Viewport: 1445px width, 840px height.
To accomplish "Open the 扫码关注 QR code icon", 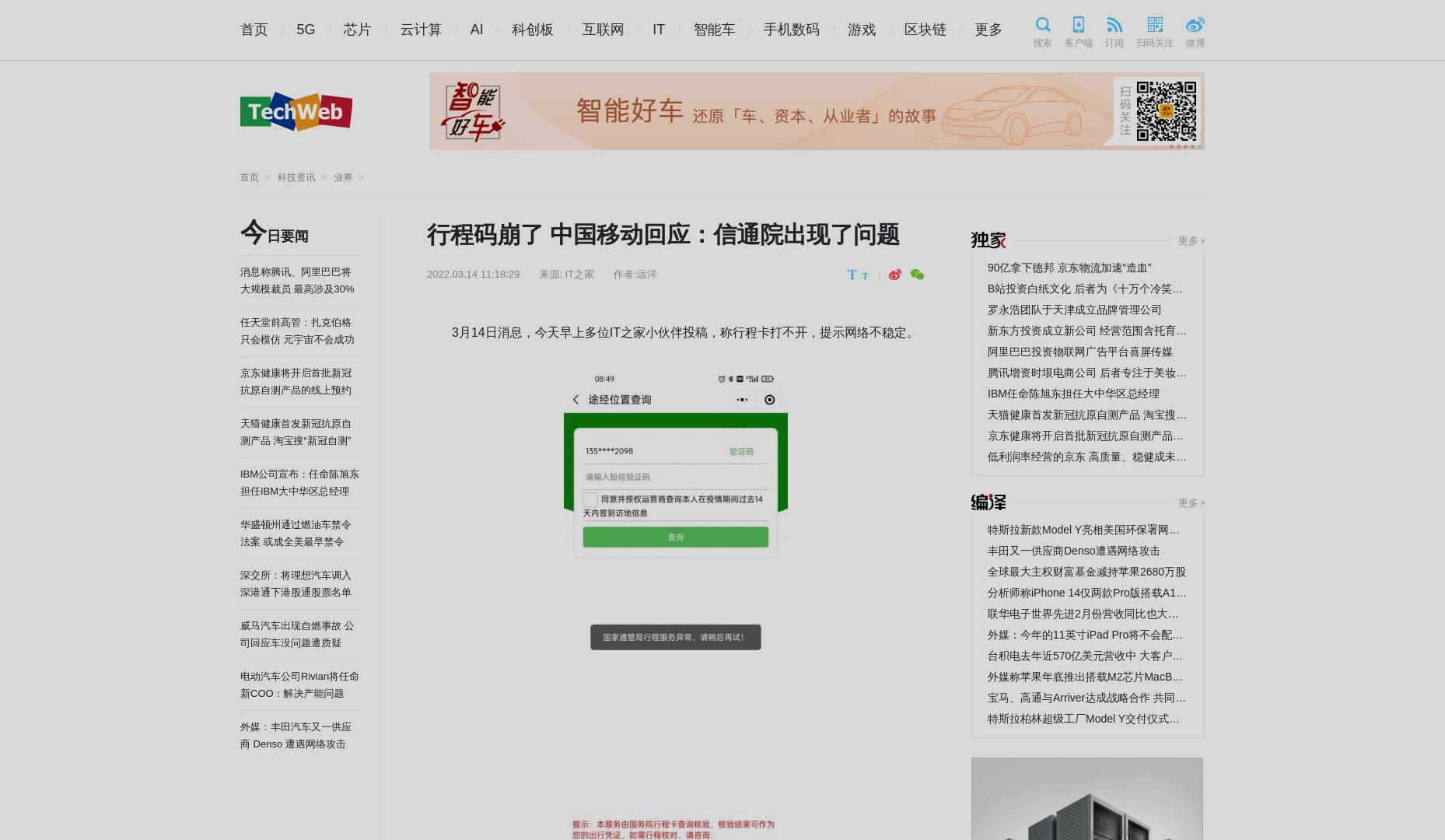I will (x=1155, y=24).
